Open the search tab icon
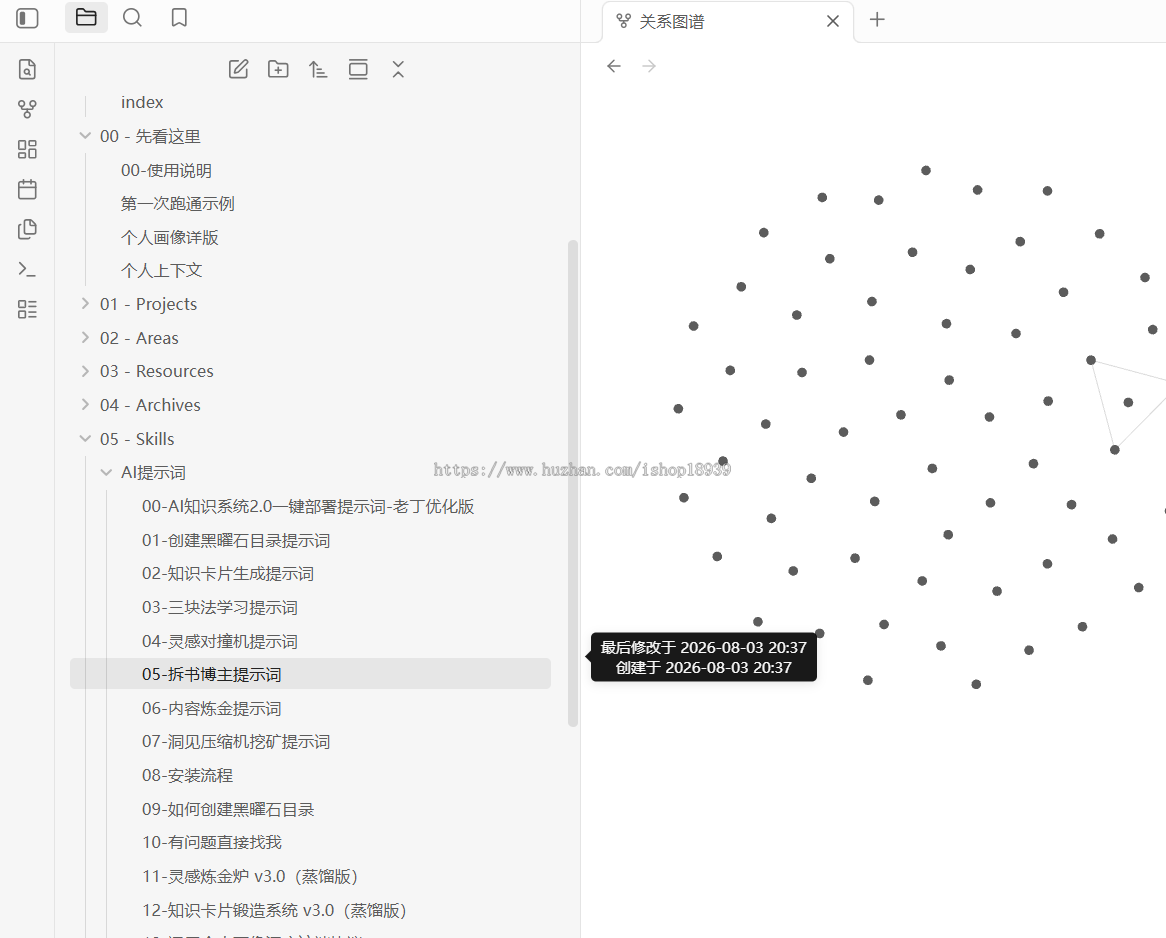Viewport: 1166px width, 938px height. (132, 17)
